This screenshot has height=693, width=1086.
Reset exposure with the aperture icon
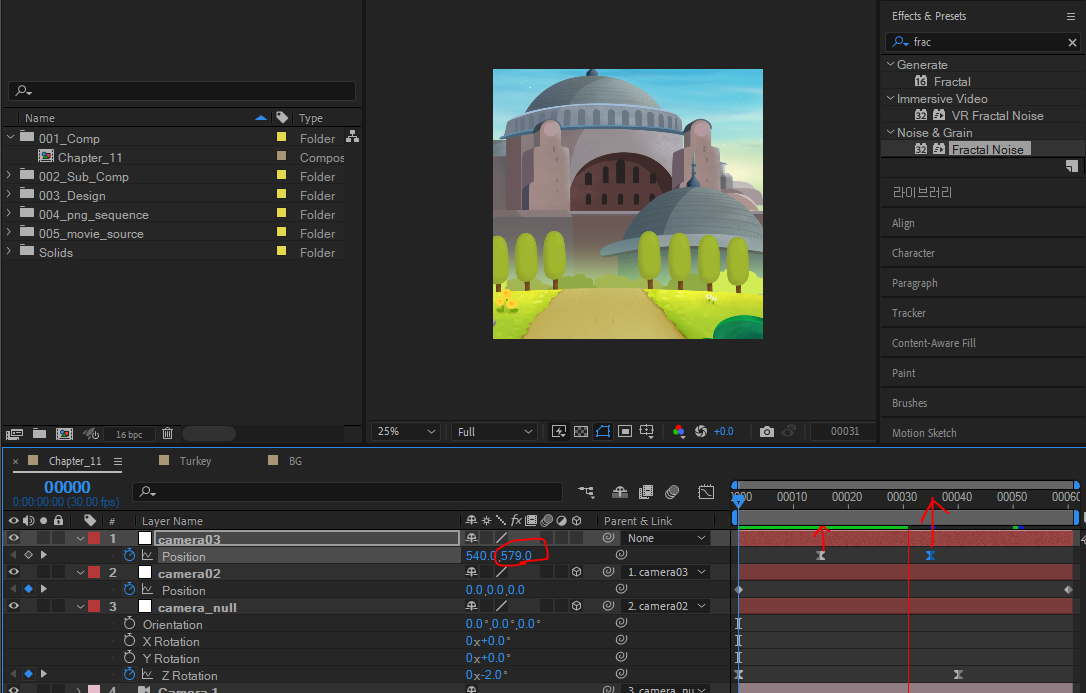coord(701,431)
